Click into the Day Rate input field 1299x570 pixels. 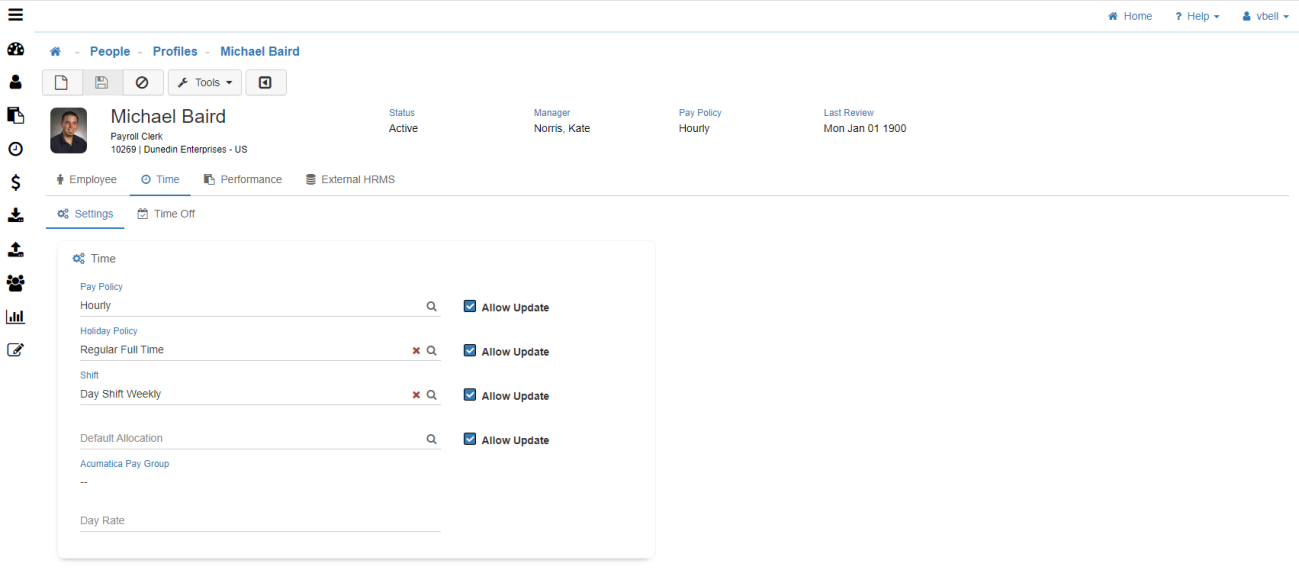click(x=260, y=521)
